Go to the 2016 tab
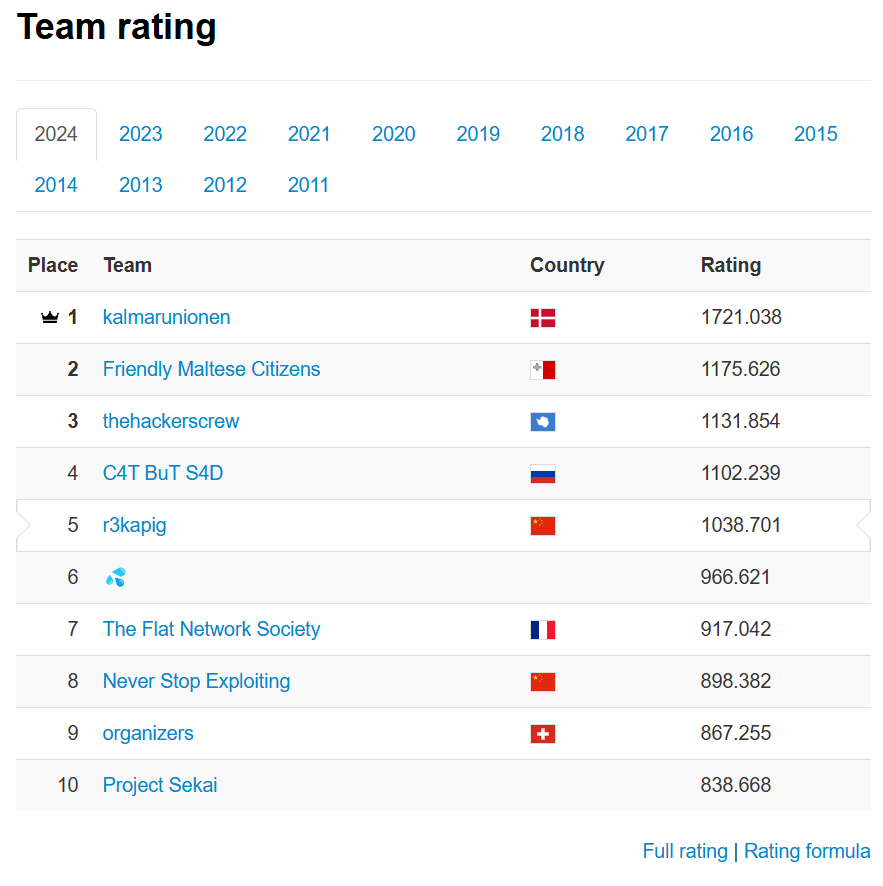The width and height of the screenshot is (883, 886). point(731,134)
